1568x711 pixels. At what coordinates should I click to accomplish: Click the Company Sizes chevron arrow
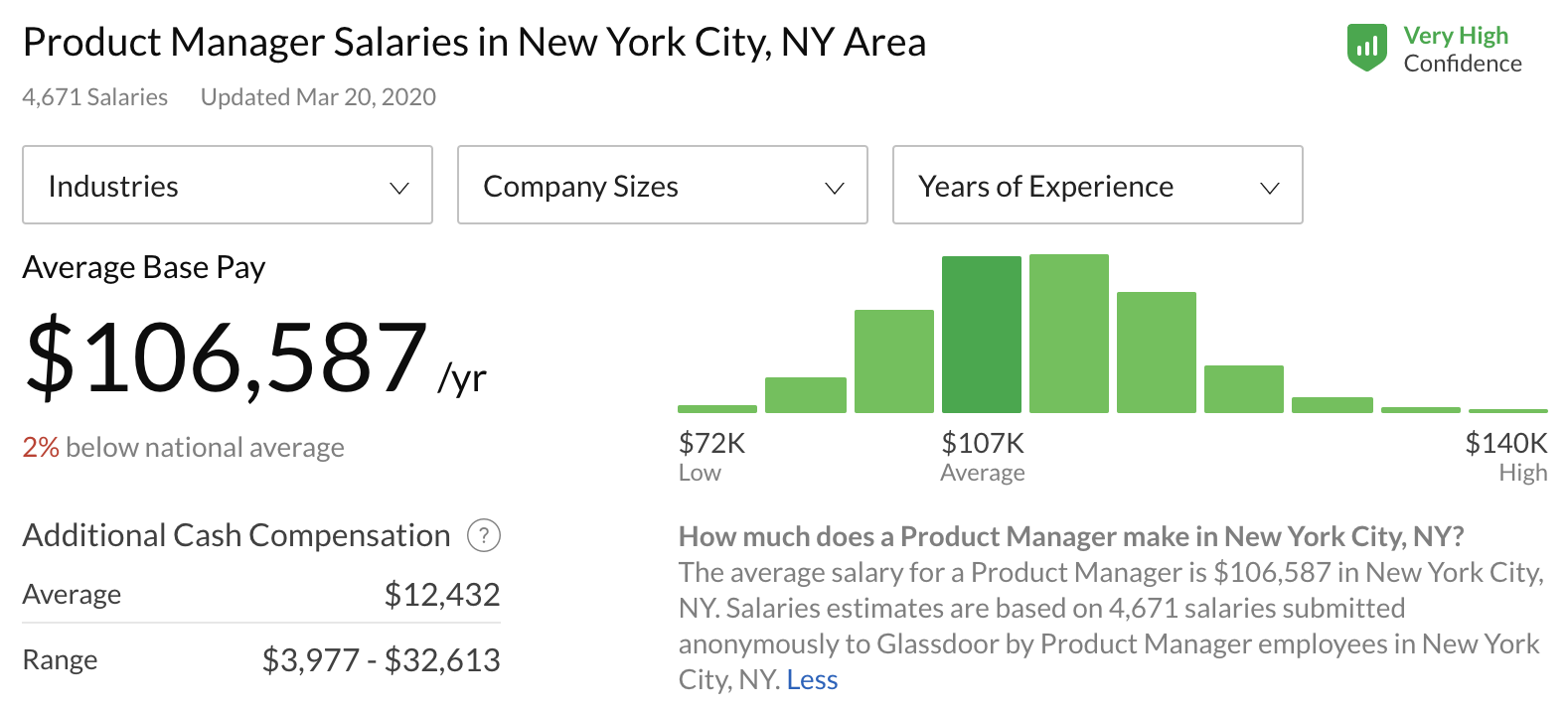tap(835, 188)
